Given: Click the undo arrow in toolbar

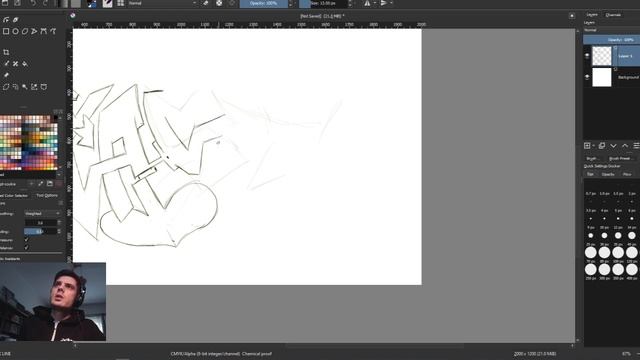Looking at the screenshot, I should click(x=33, y=3).
